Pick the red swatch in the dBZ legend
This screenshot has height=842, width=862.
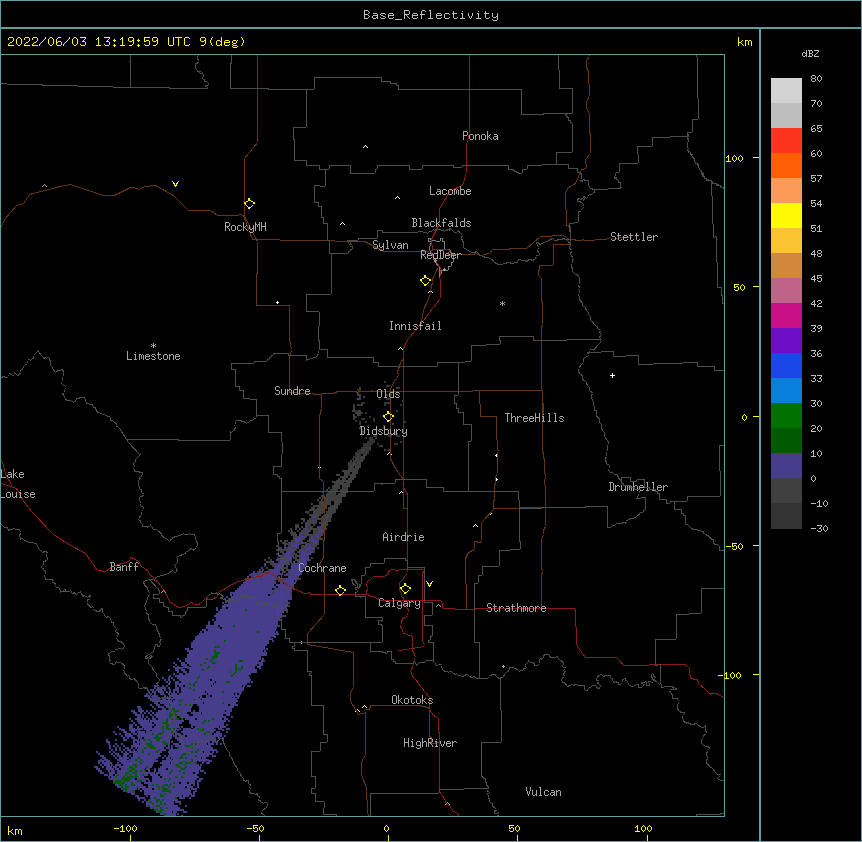pyautogui.click(x=786, y=140)
